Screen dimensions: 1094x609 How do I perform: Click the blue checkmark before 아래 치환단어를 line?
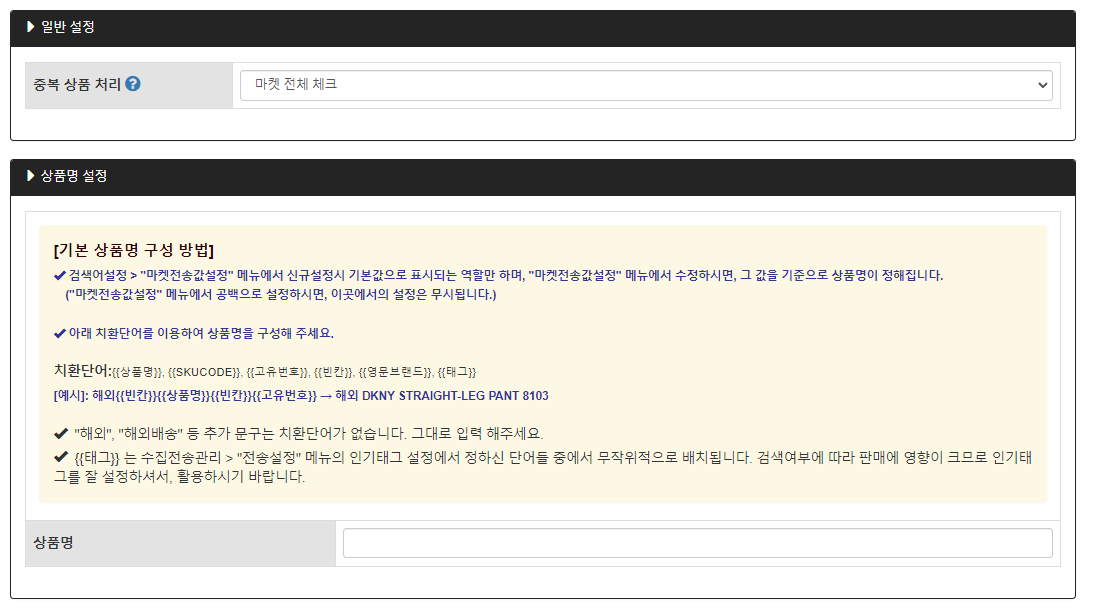[x=60, y=333]
